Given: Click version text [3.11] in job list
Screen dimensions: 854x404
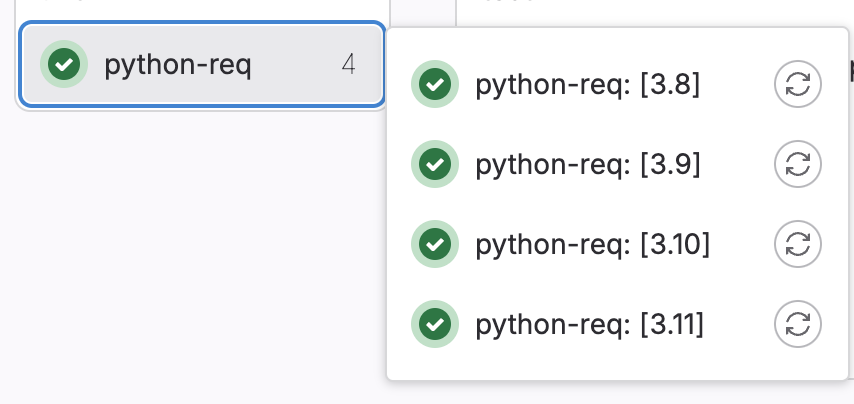Looking at the screenshot, I should [x=672, y=325].
